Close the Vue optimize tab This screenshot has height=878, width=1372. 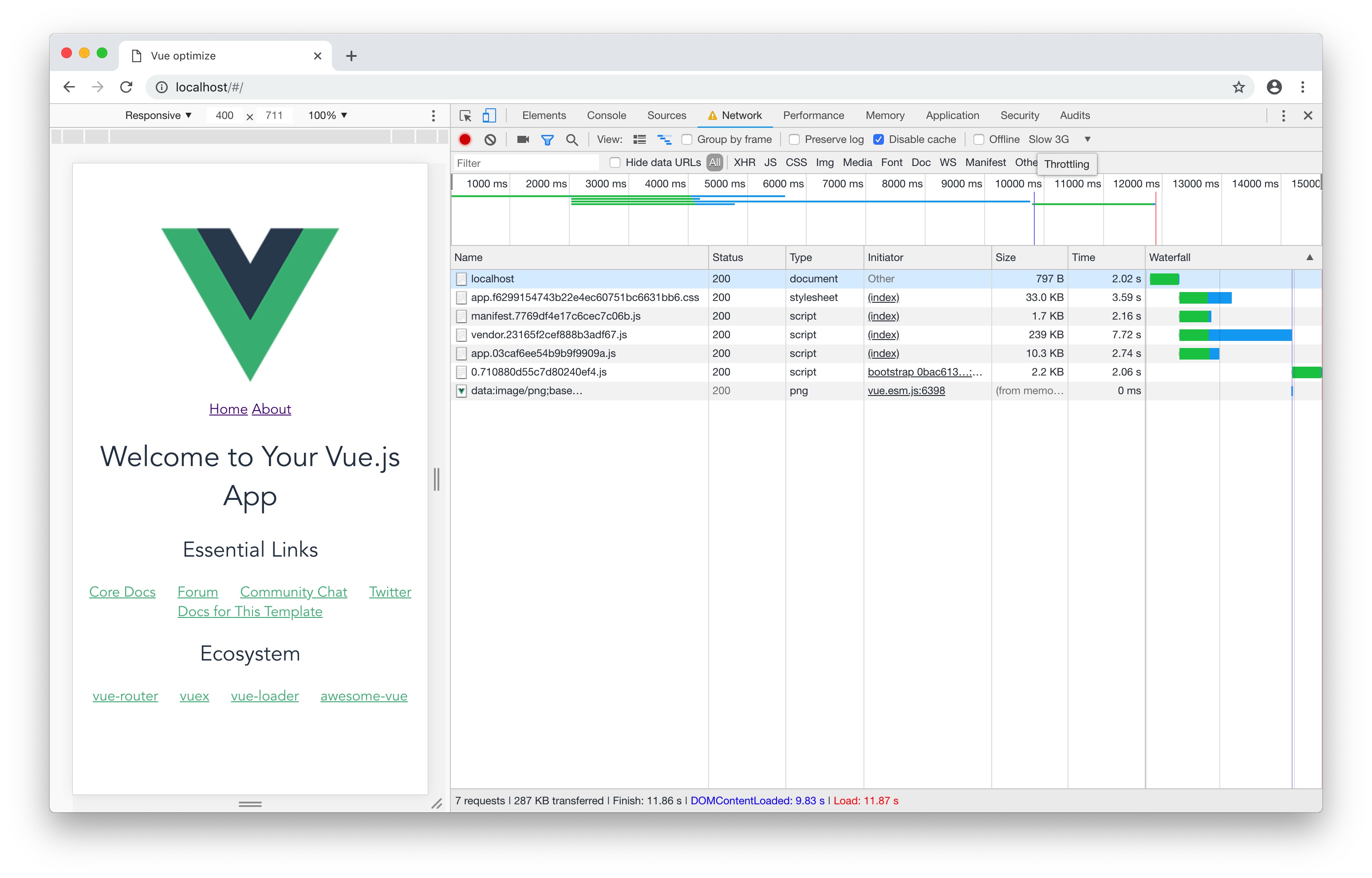point(318,56)
